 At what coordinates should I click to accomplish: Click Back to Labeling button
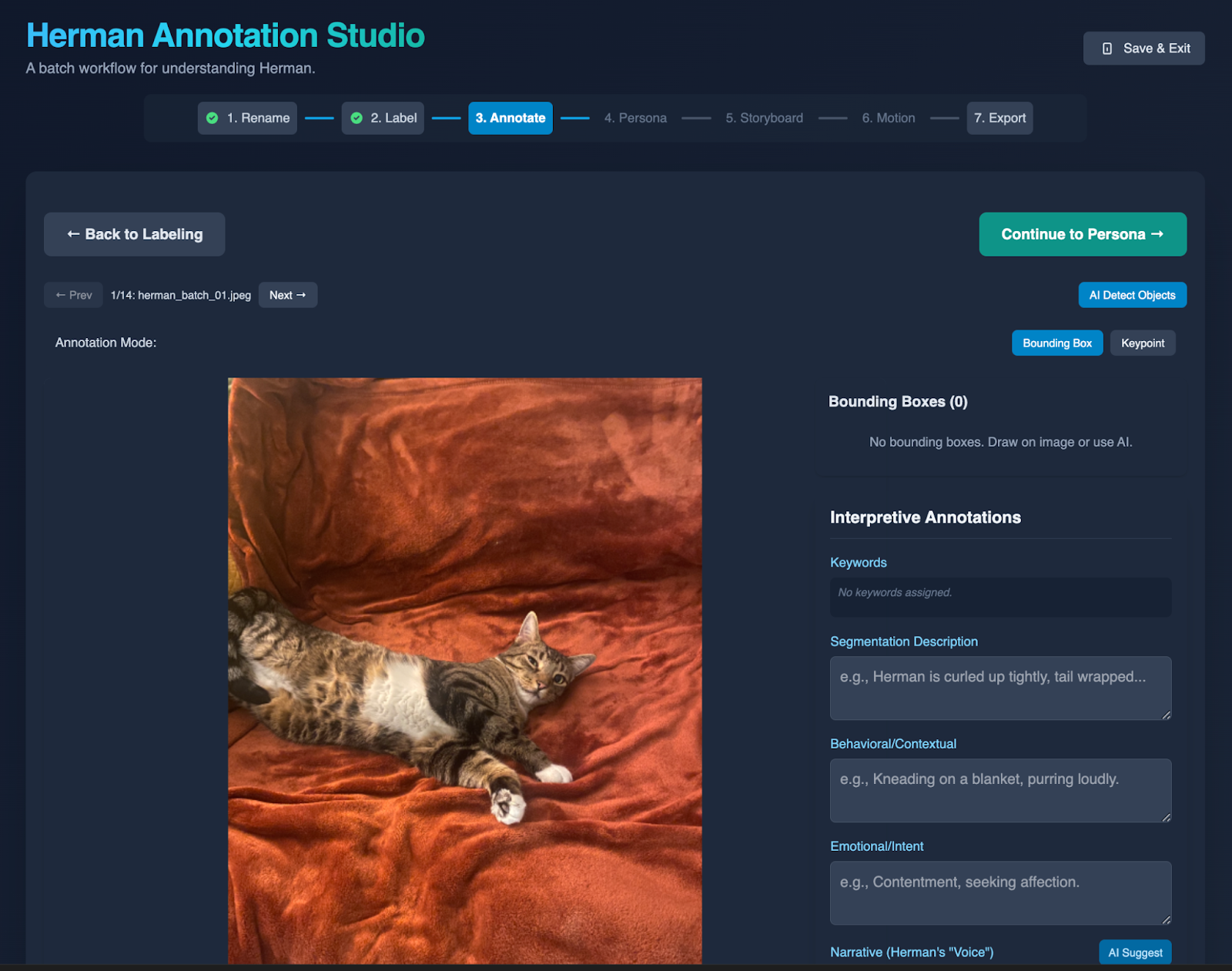pos(135,234)
